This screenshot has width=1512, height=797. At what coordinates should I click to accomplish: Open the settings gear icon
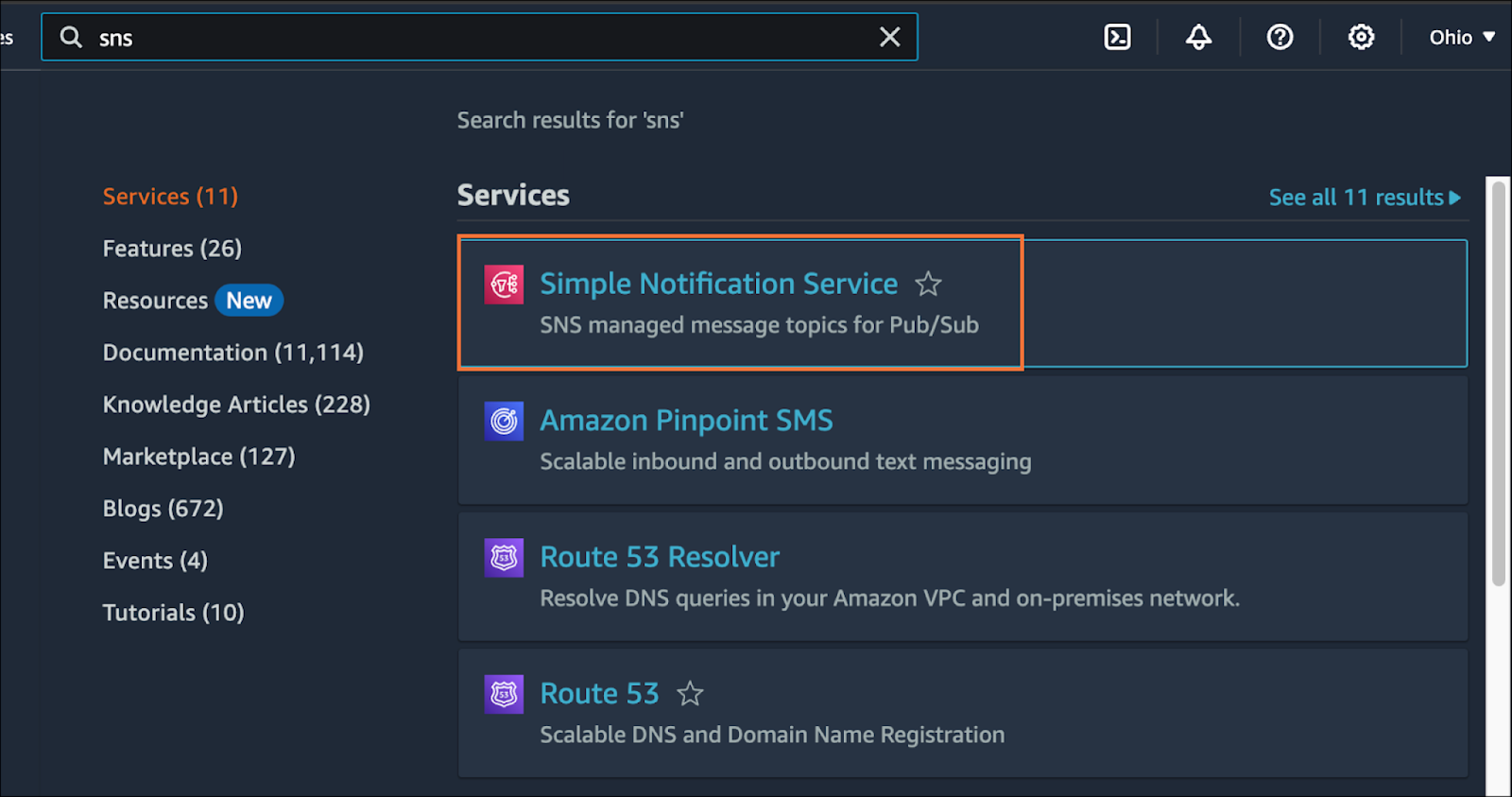(x=1361, y=37)
